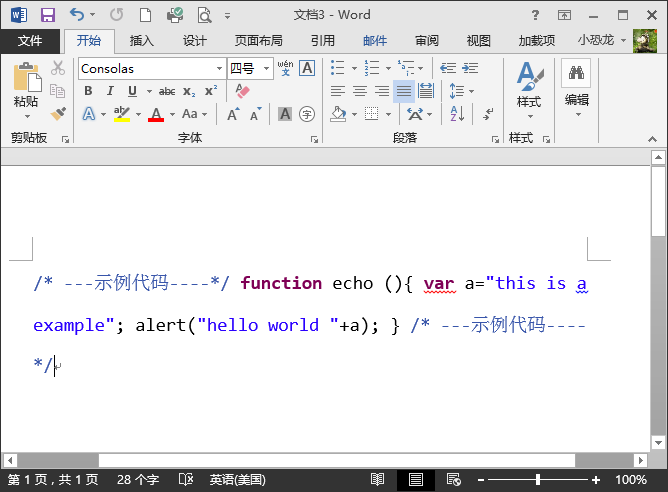Click the Grow Font icon

tap(233, 114)
